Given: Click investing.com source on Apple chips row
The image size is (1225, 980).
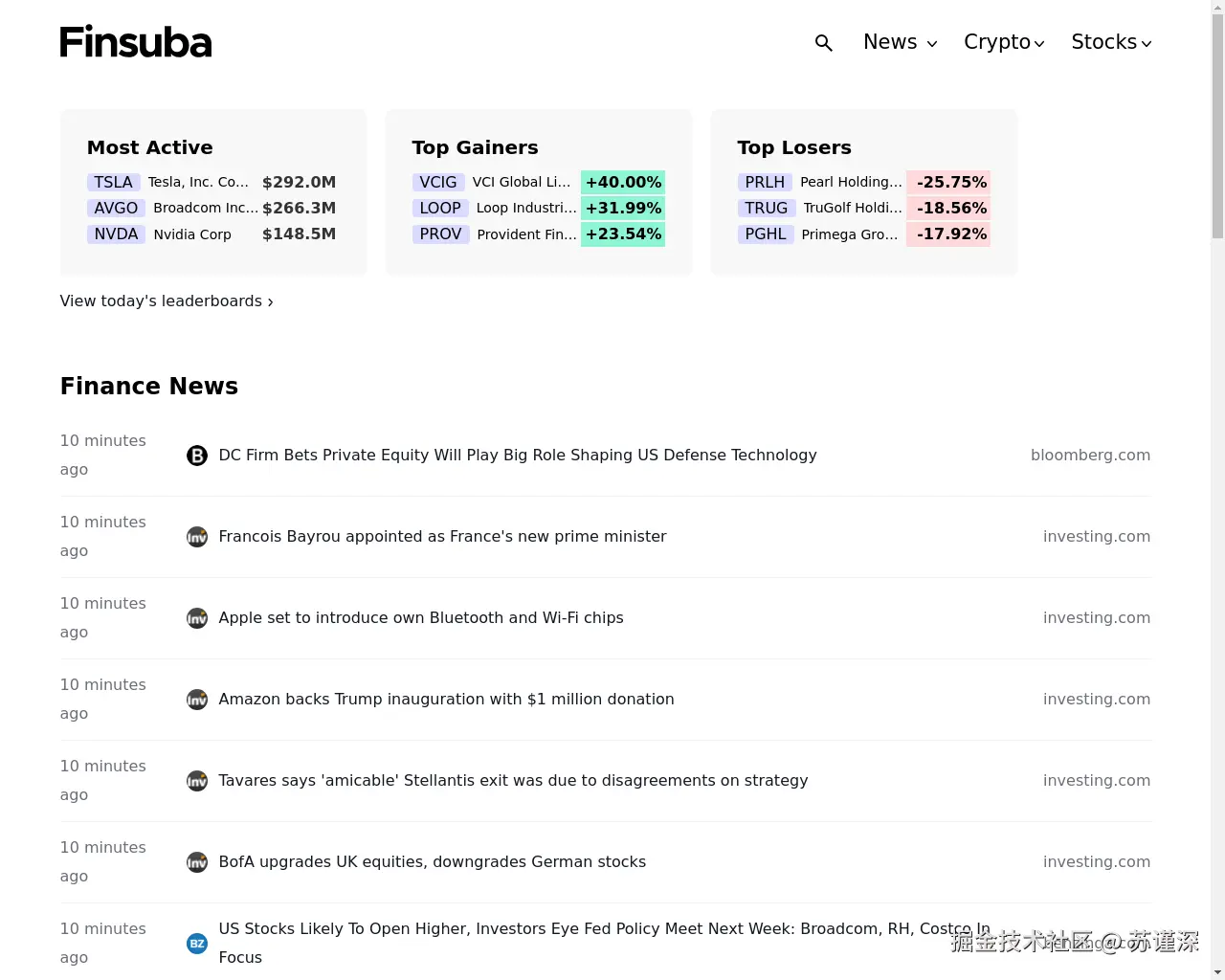Looking at the screenshot, I should tap(1097, 618).
